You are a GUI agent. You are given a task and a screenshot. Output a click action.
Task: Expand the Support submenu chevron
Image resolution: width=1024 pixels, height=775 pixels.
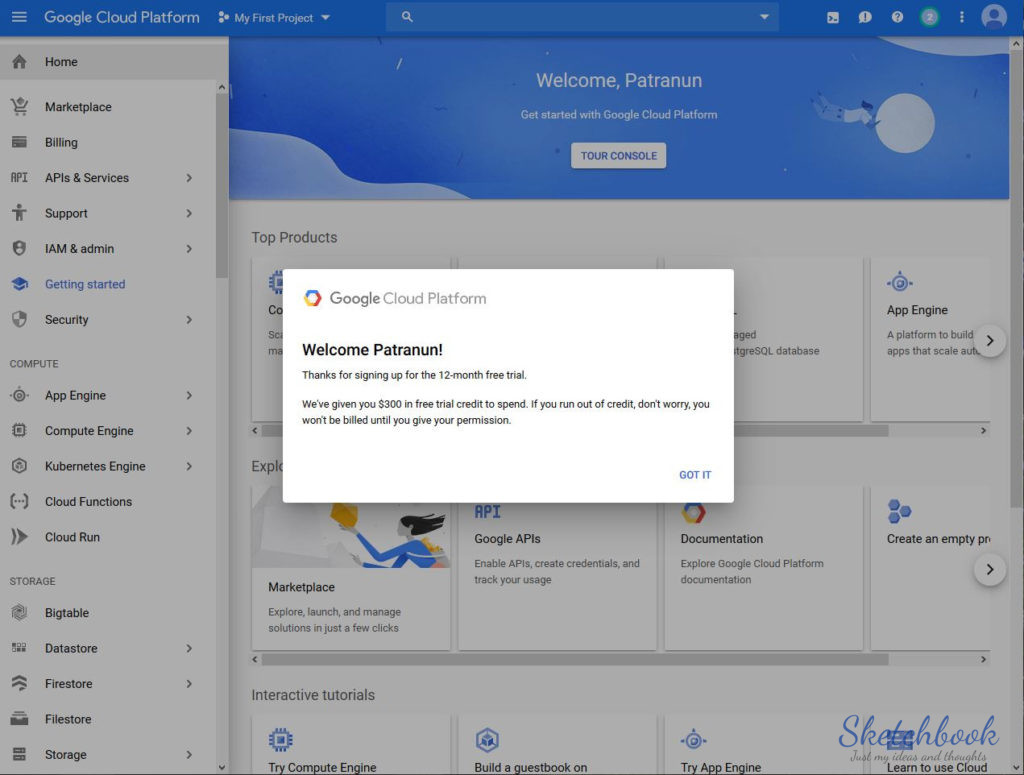tap(189, 214)
